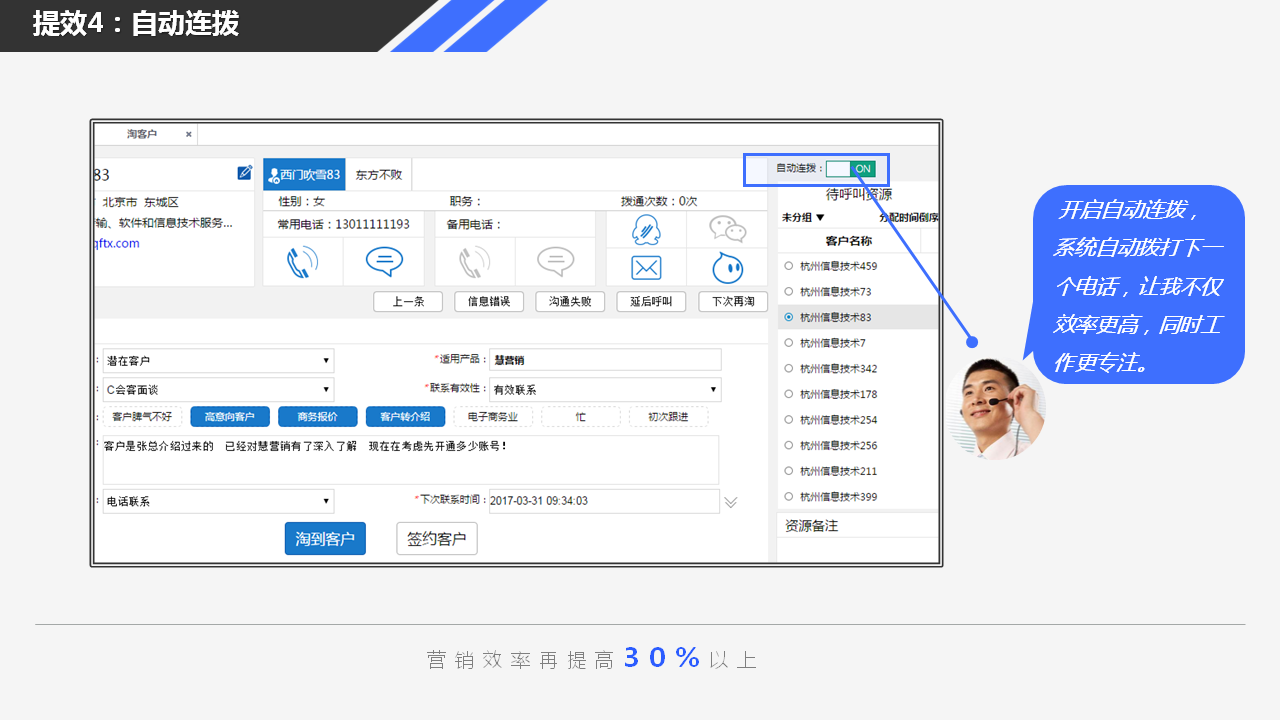
Task: Click the 淘到客户 button
Action: pyautogui.click(x=325, y=539)
